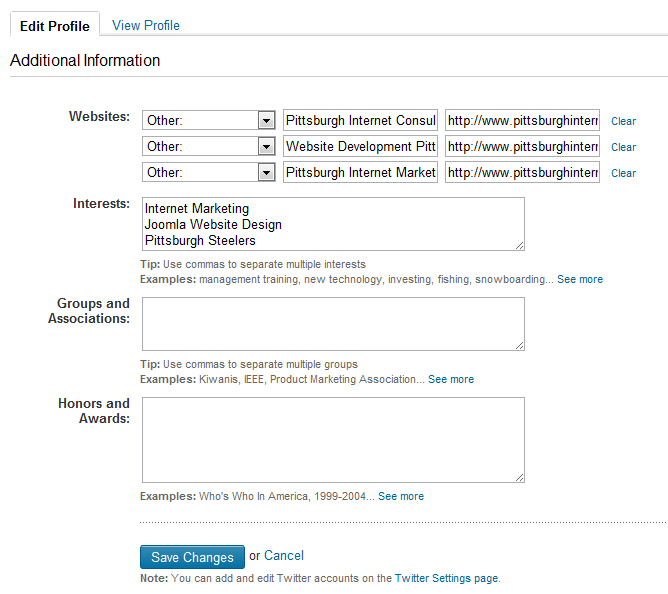Click the Pittsburgh Internet Market name field
The width and height of the screenshot is (668, 594).
pyautogui.click(x=361, y=172)
